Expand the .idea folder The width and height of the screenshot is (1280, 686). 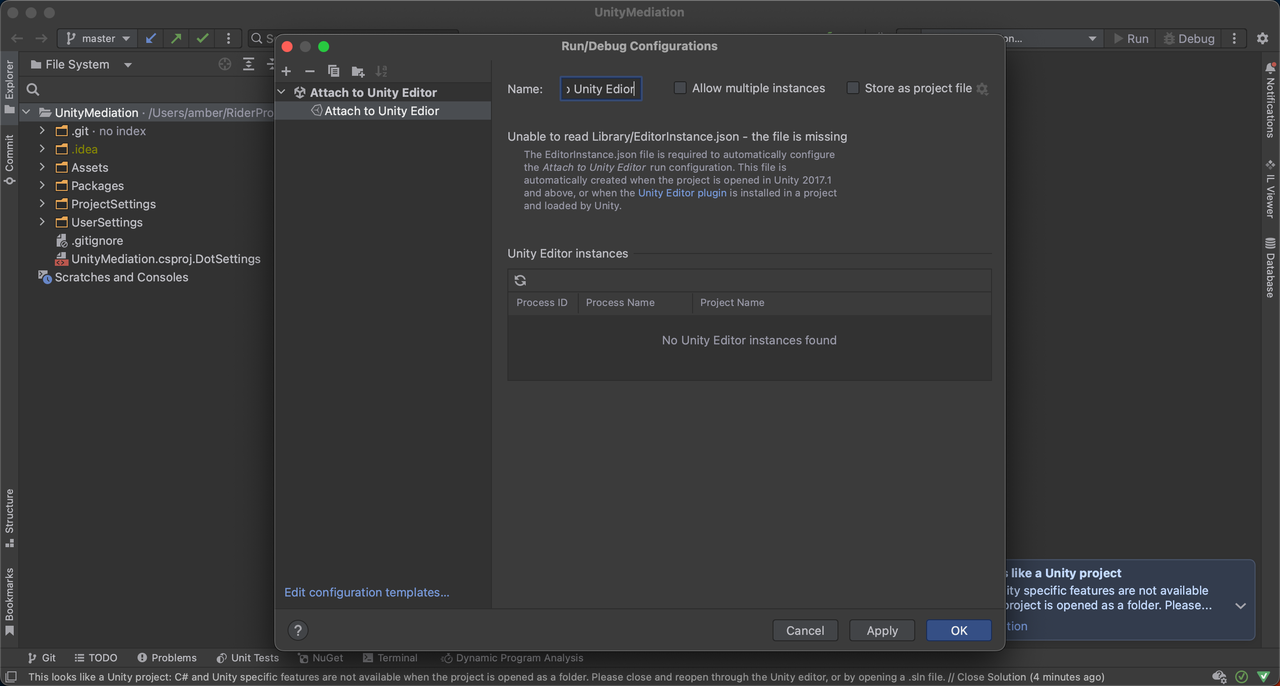click(42, 149)
